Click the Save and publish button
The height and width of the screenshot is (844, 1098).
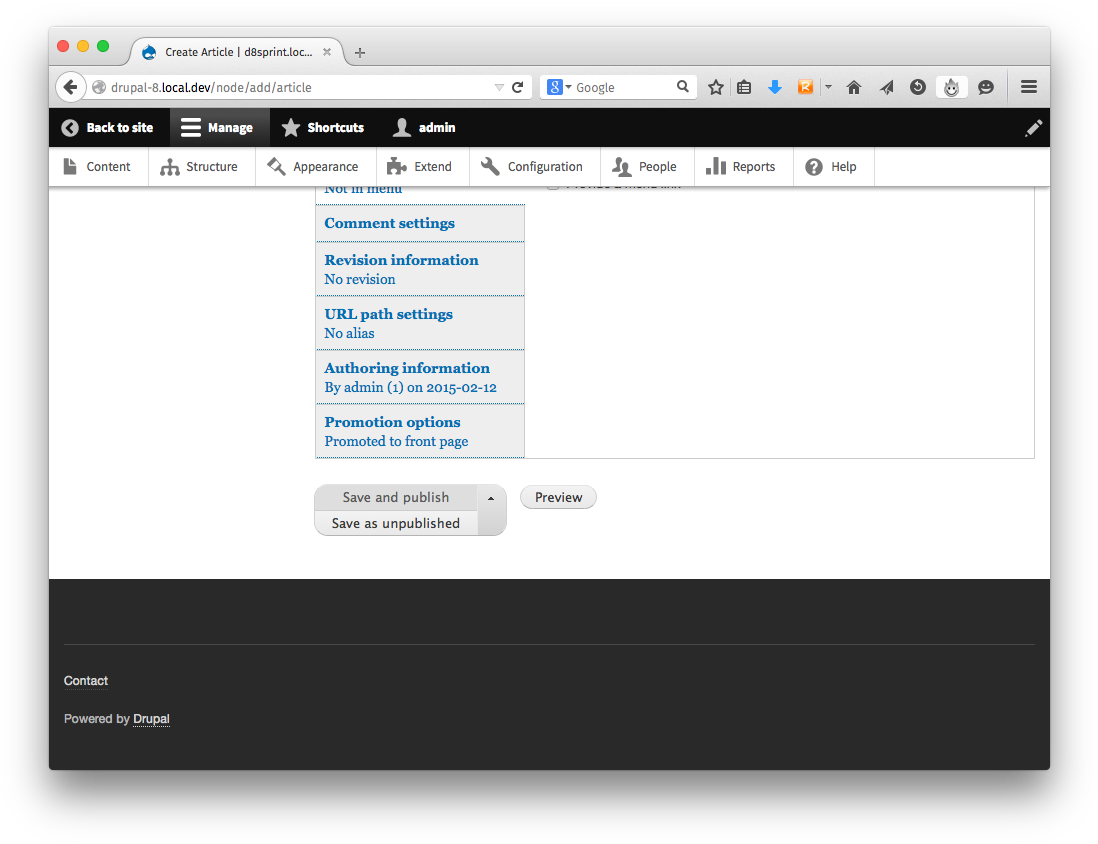click(396, 497)
